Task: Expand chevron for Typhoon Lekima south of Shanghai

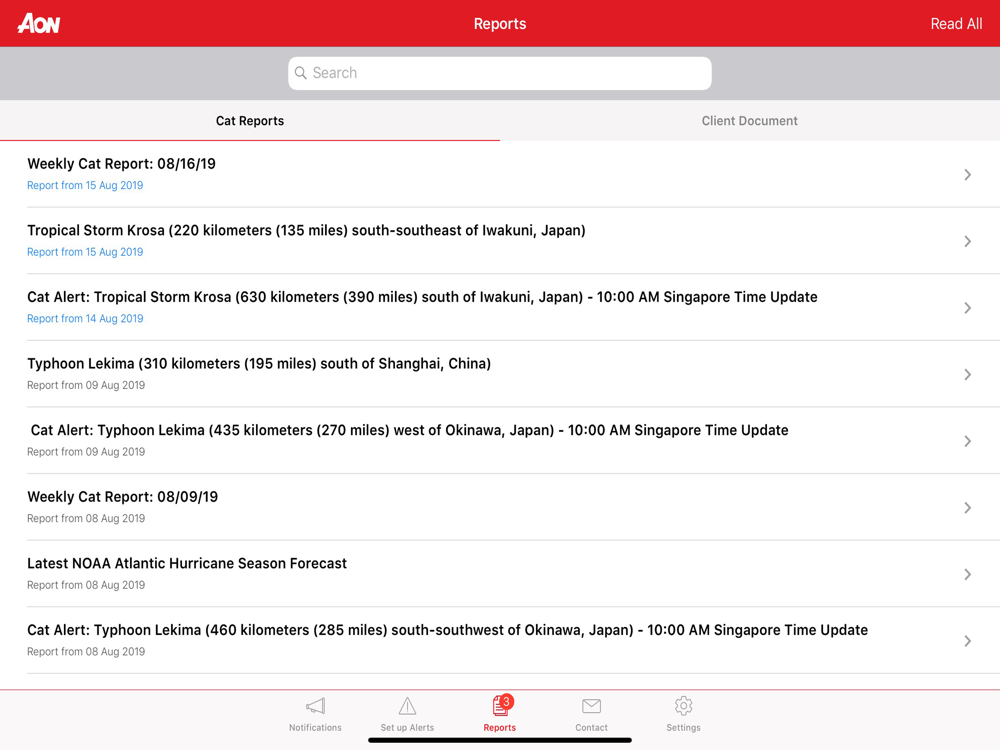Action: click(967, 374)
